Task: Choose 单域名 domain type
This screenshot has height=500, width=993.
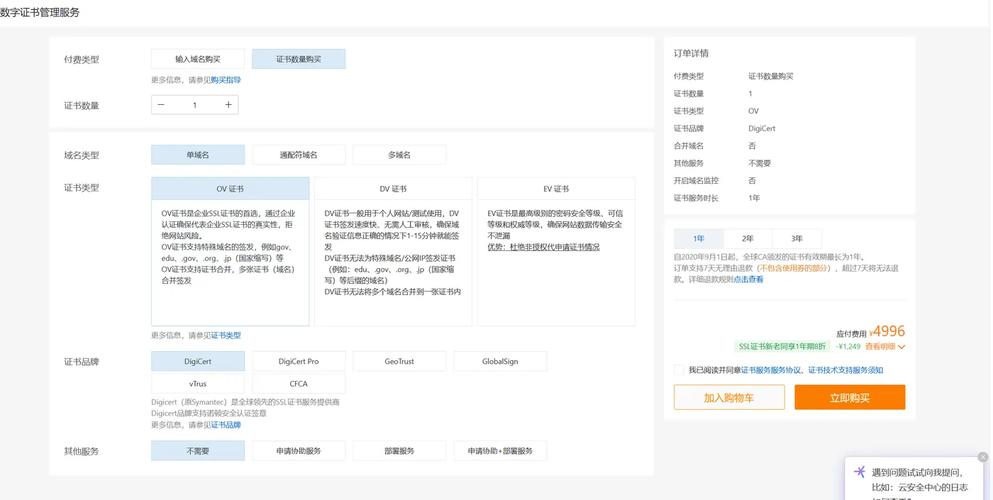Action: [198, 155]
